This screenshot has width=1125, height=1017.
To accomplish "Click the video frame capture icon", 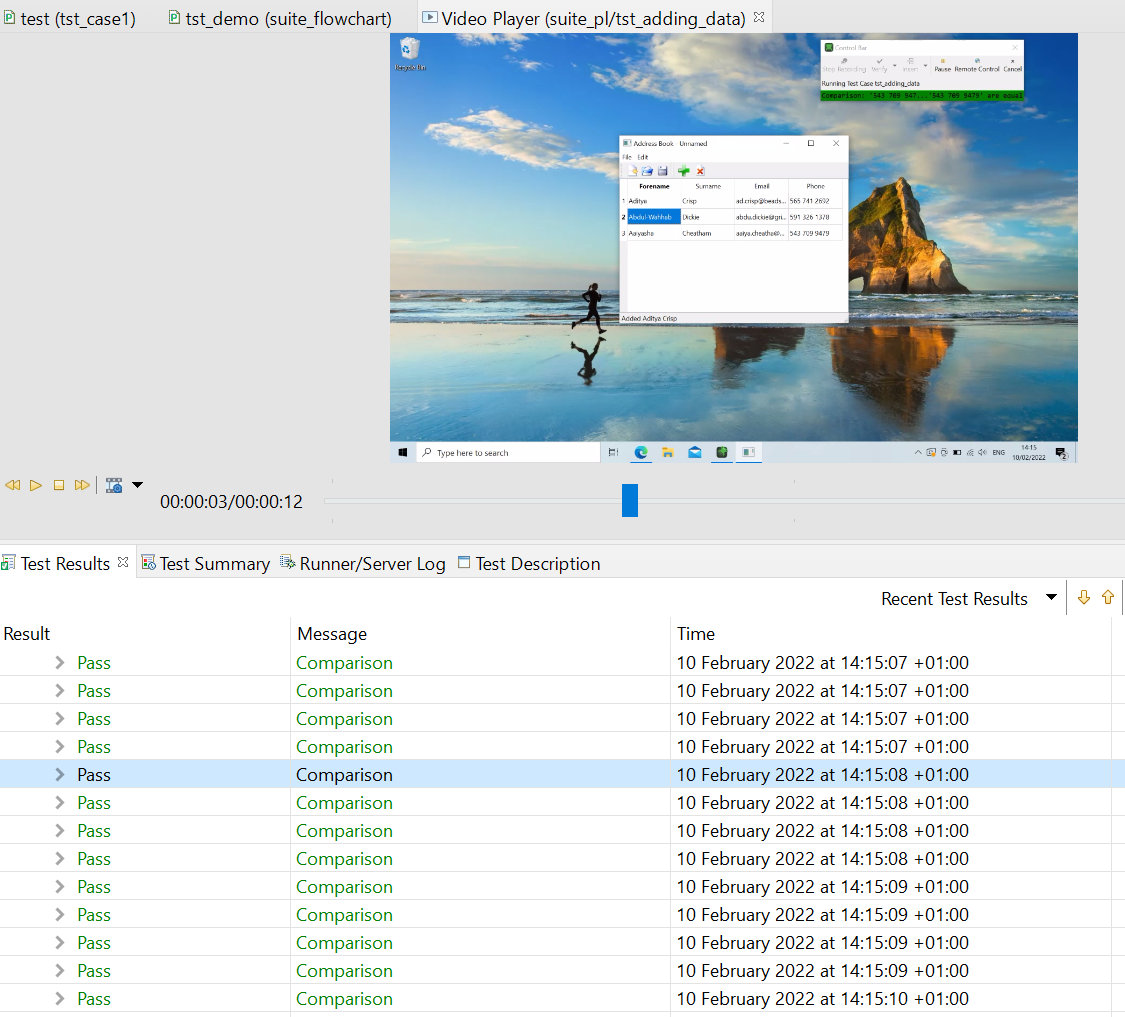I will coord(114,485).
